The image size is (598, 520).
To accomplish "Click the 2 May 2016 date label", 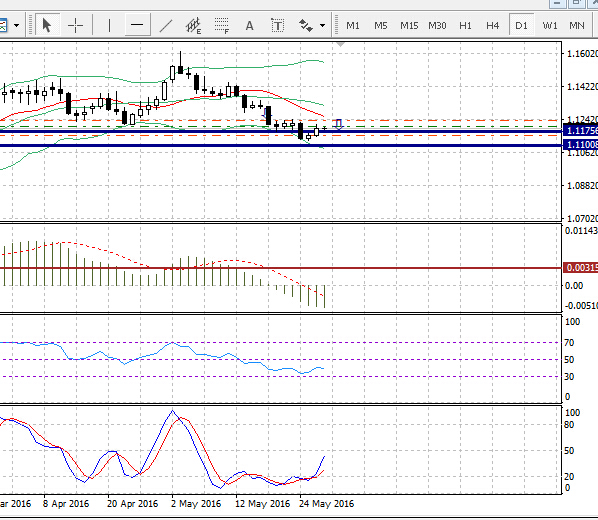I will [196, 504].
